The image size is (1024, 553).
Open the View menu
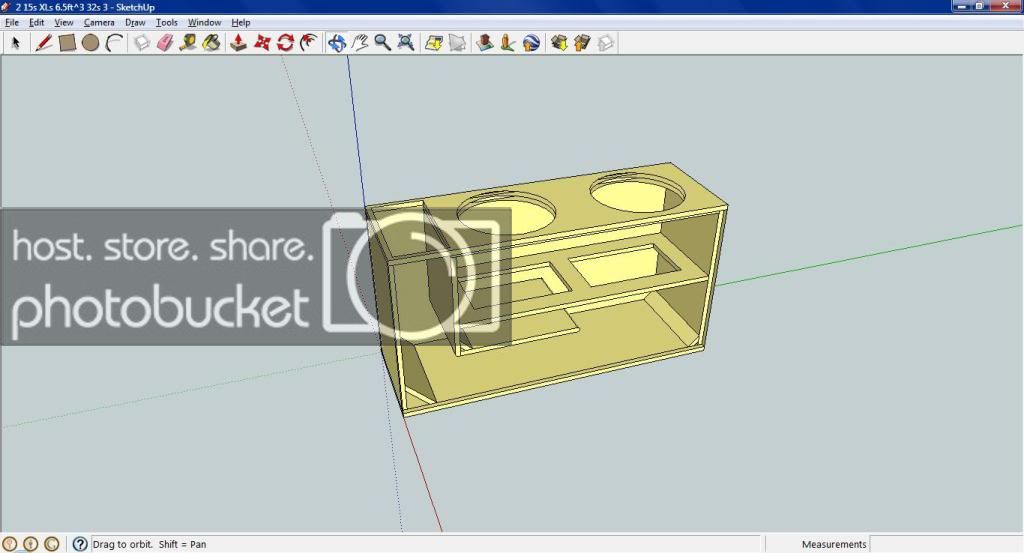[x=63, y=22]
